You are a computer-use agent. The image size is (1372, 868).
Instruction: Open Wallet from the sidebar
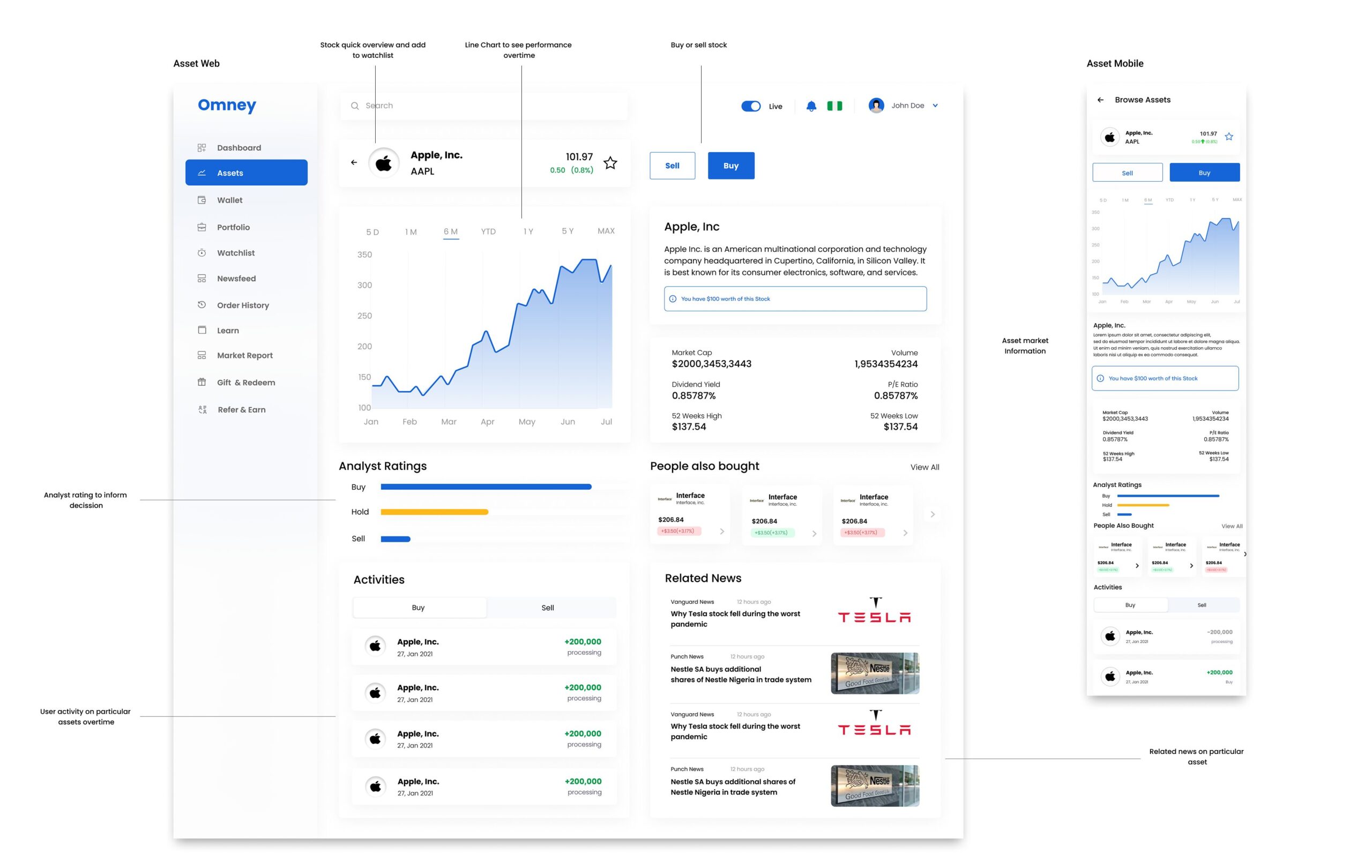[229, 200]
